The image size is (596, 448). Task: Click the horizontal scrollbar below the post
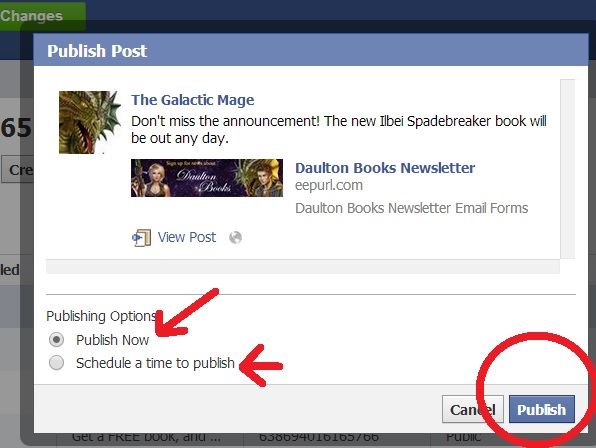click(x=303, y=266)
